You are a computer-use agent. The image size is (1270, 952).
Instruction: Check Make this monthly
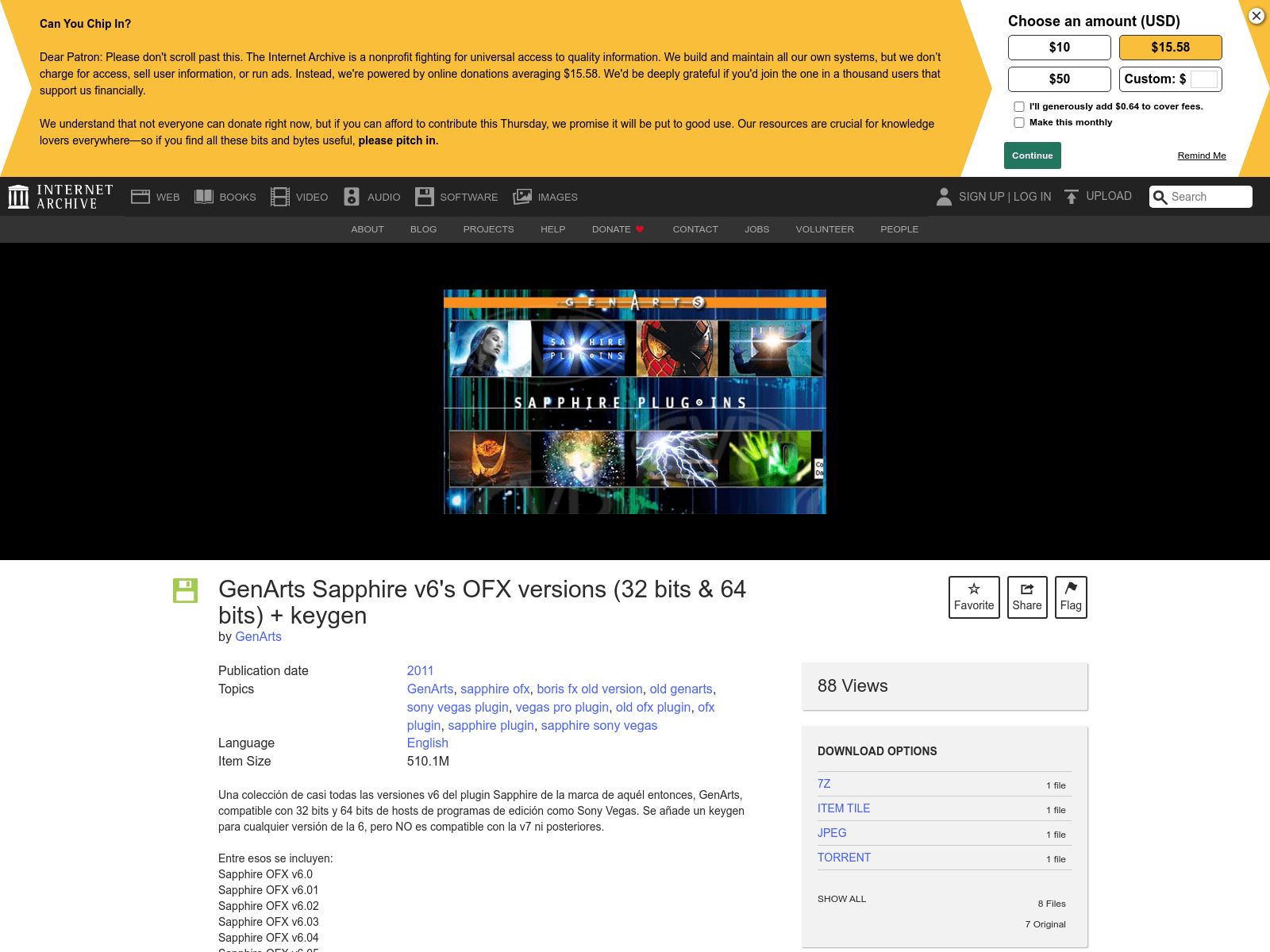click(x=1019, y=122)
